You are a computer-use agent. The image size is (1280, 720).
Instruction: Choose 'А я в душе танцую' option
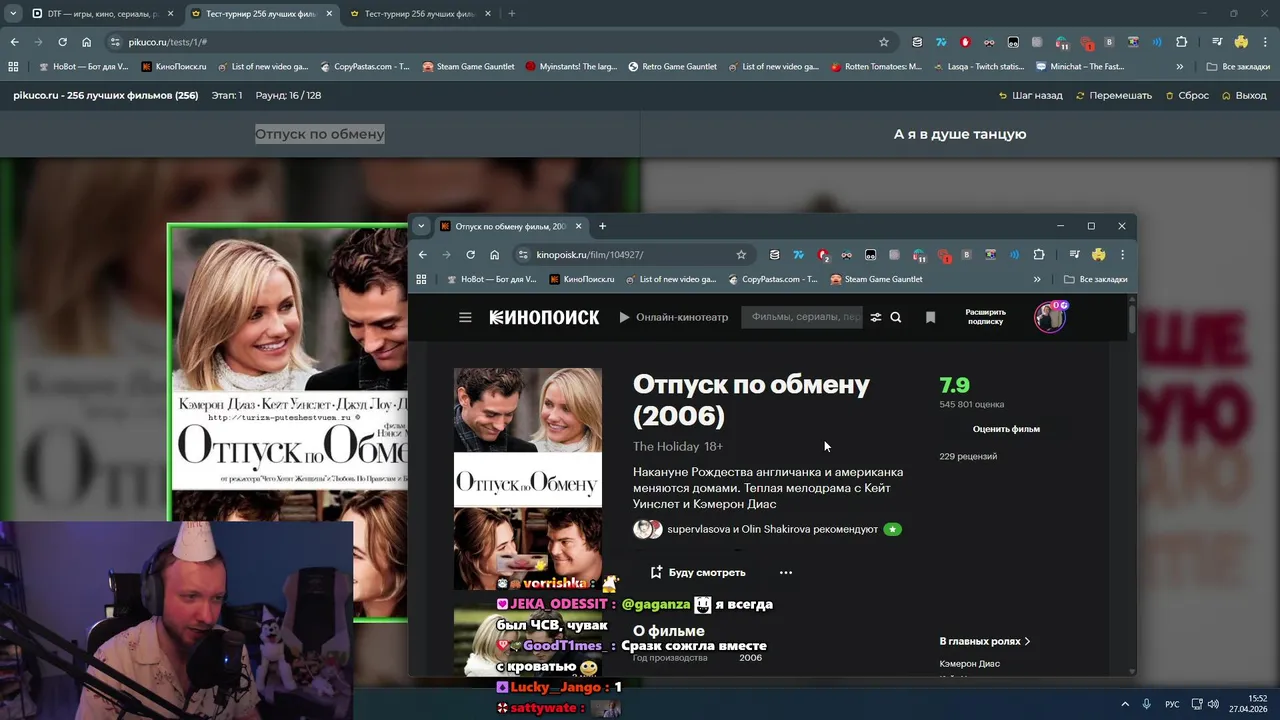[960, 134]
